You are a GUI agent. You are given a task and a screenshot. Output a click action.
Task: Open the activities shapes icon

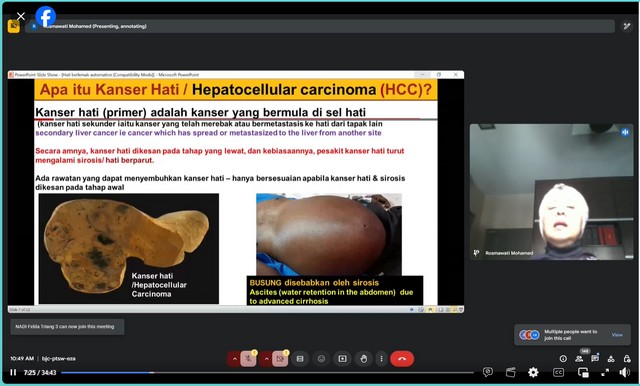pos(611,359)
